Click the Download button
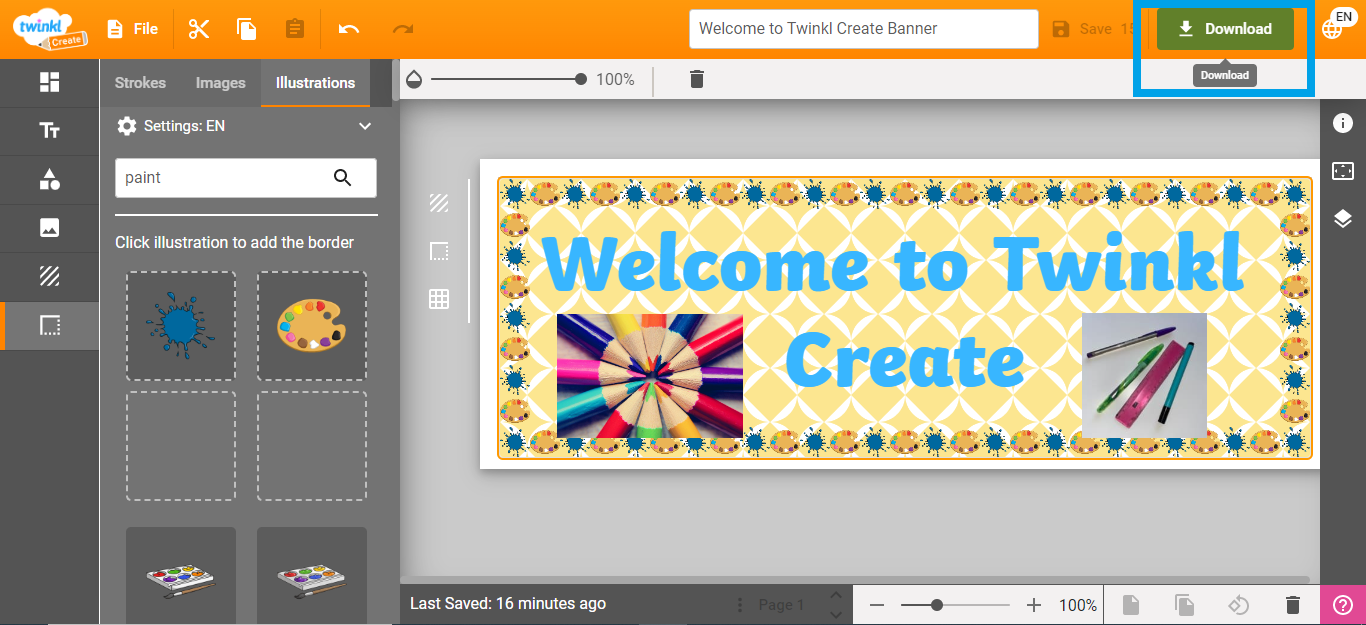Viewport: 1366px width, 625px height. click(x=1224, y=29)
